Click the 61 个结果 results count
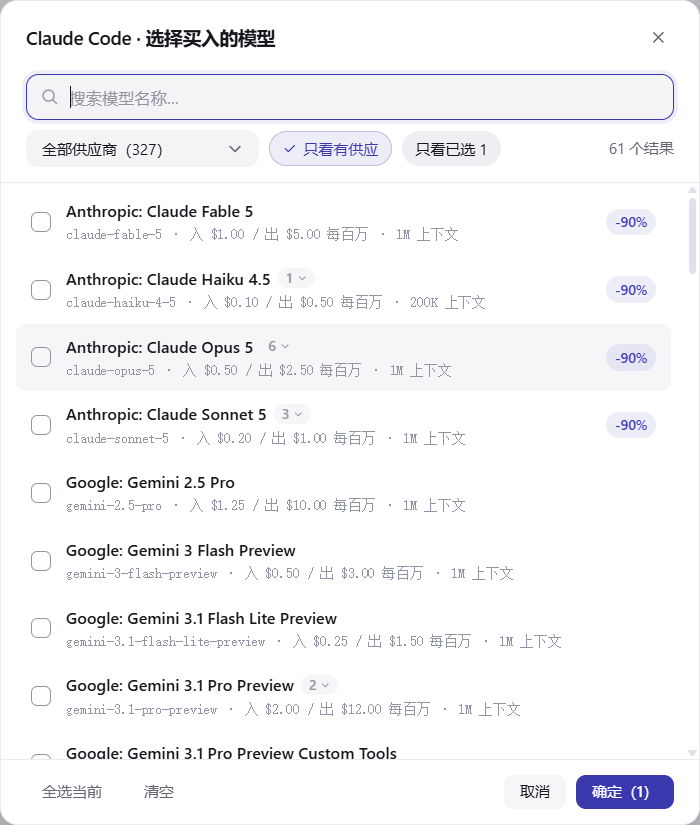 click(641, 148)
